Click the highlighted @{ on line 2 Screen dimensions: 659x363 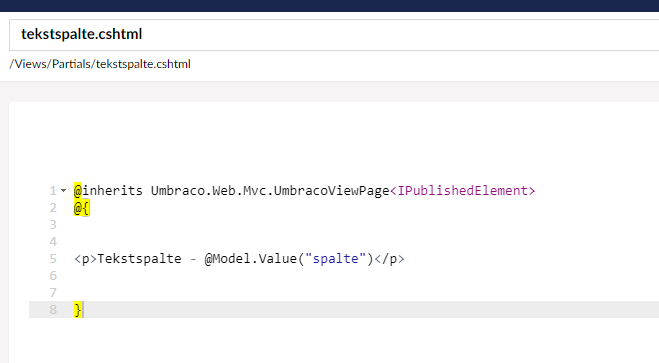(82, 208)
